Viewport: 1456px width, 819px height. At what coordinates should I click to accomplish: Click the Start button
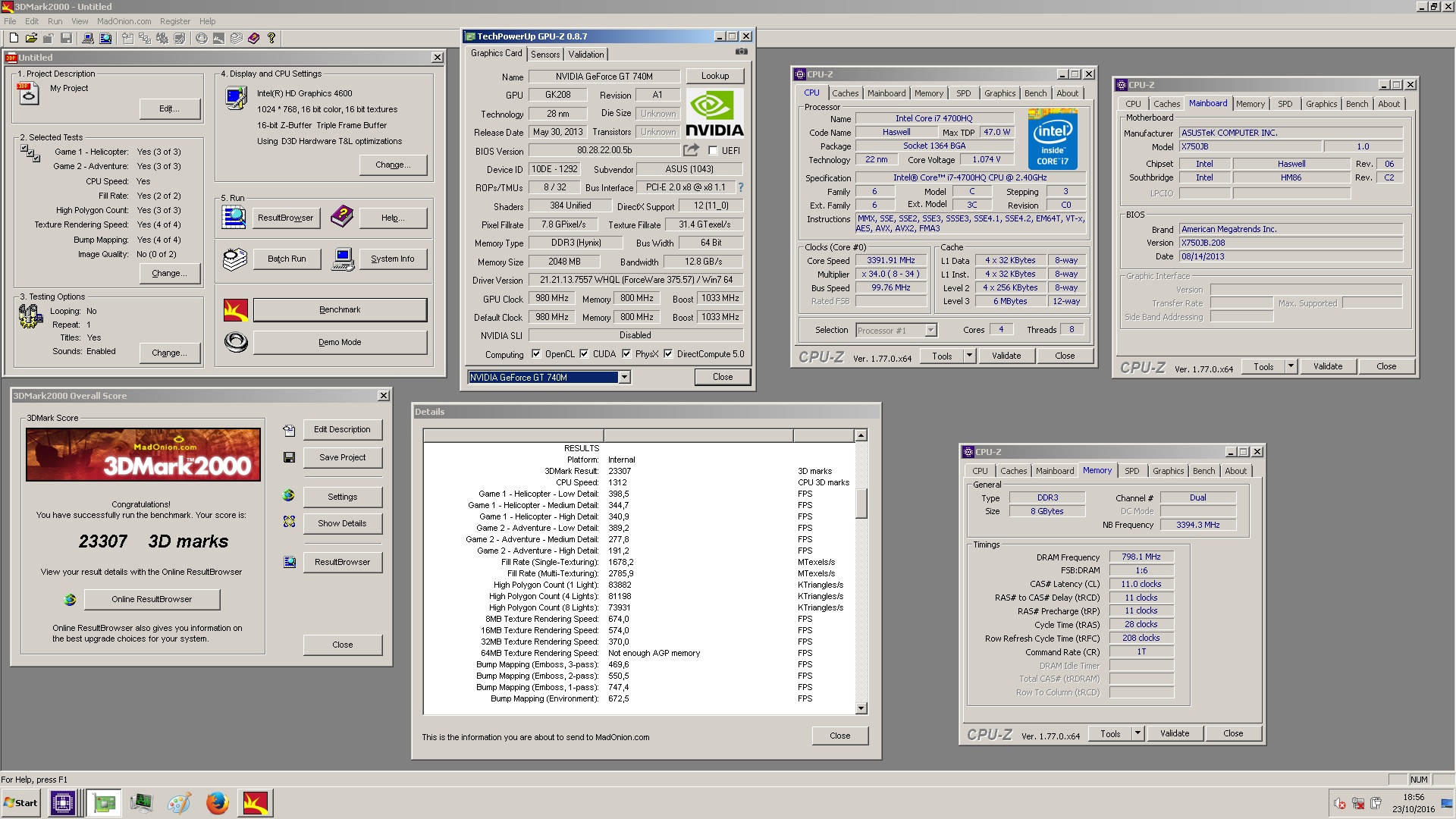(x=21, y=802)
